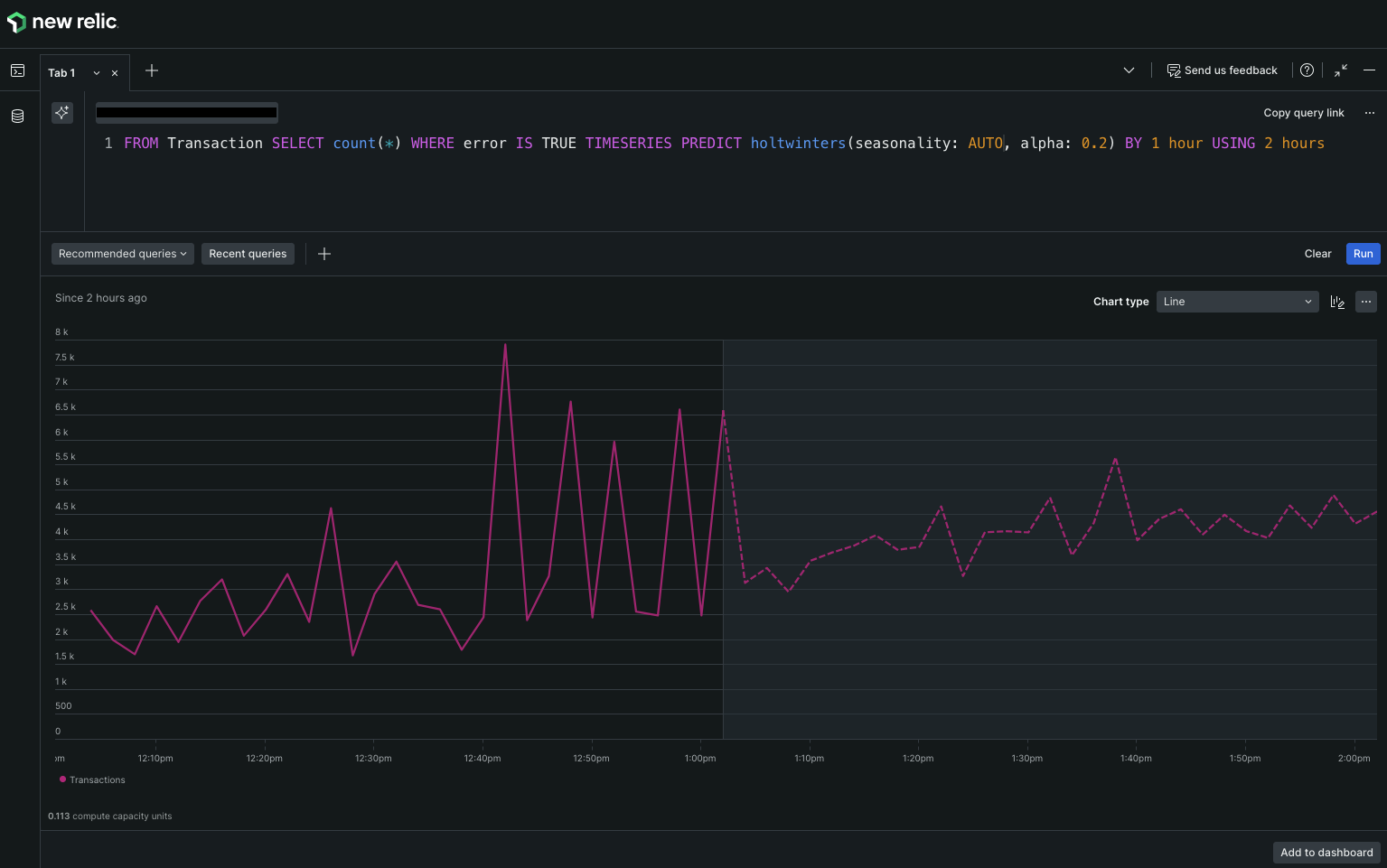Click the chart customization icon beside Line
1387x868 pixels.
[1337, 302]
